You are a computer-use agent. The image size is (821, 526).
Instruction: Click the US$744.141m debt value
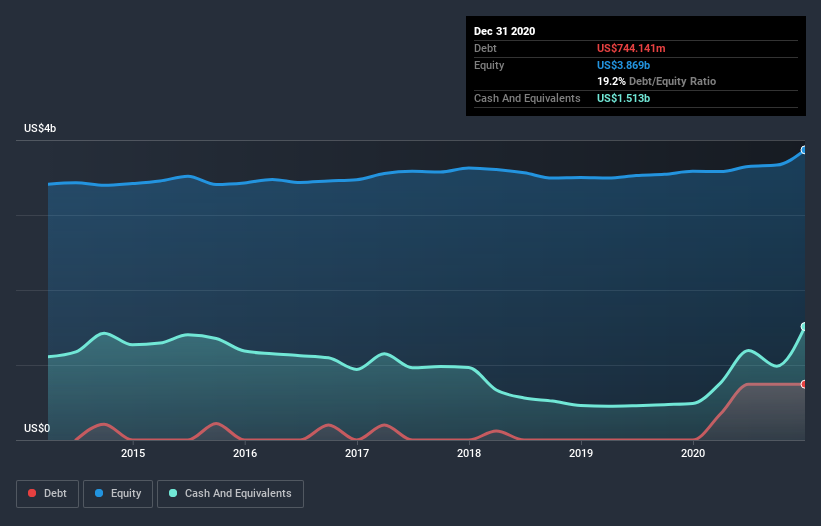pos(631,48)
